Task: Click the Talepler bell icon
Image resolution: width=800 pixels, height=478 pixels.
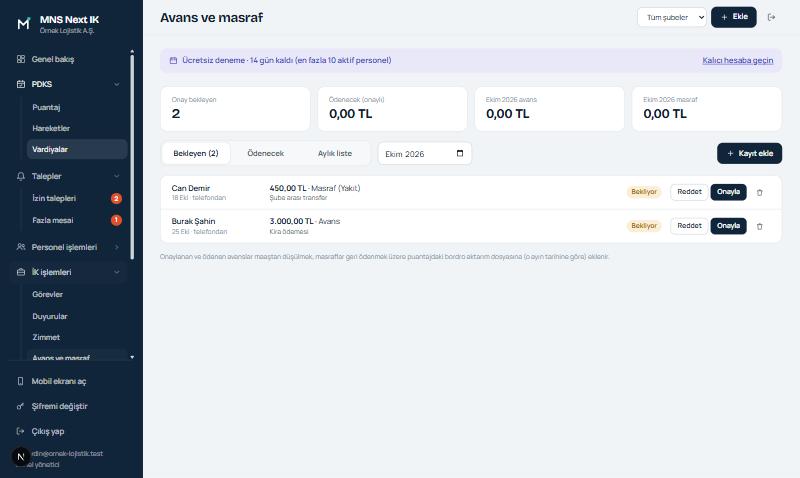Action: 21,176
